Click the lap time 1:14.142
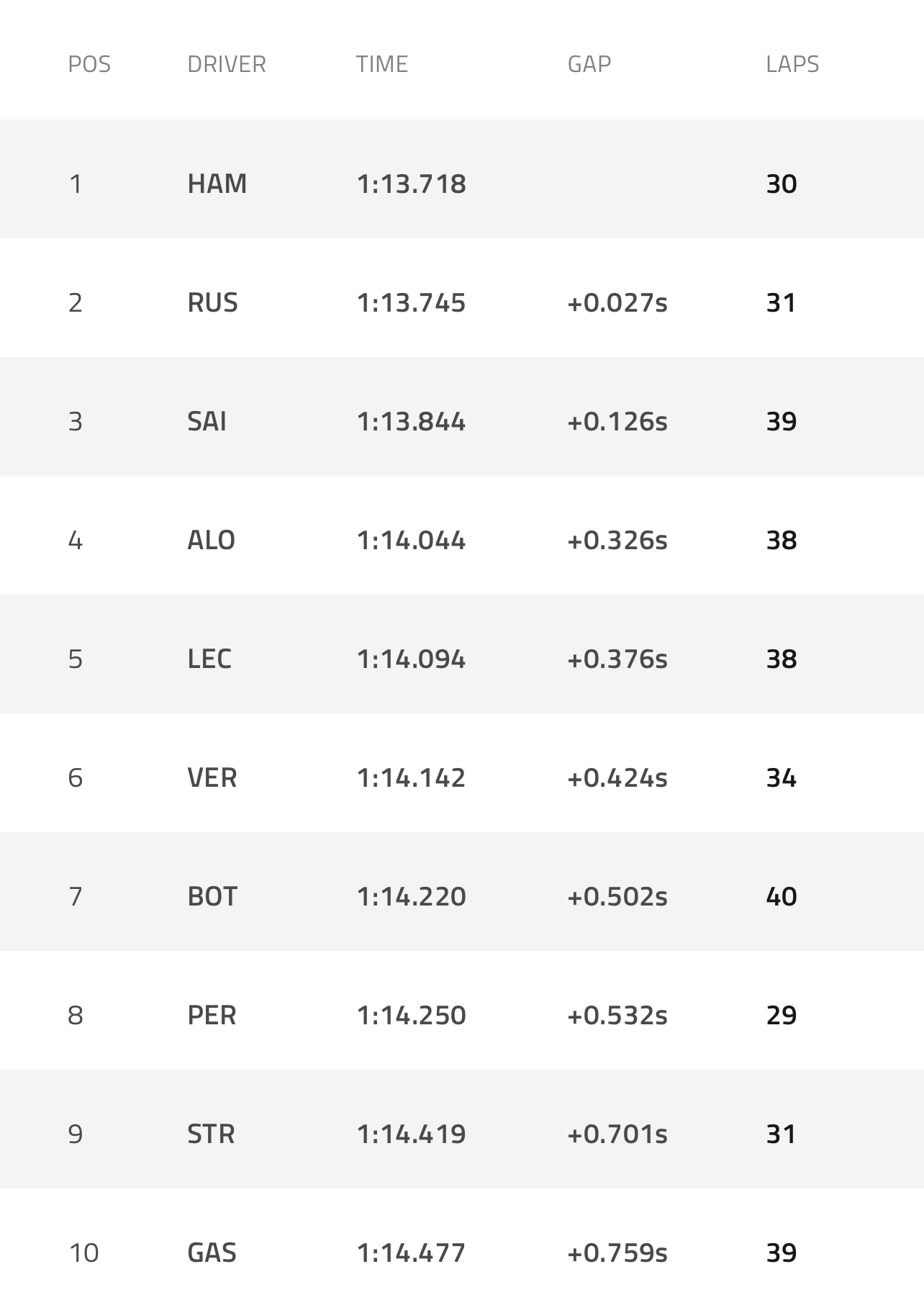The image size is (924, 1300). [x=411, y=778]
